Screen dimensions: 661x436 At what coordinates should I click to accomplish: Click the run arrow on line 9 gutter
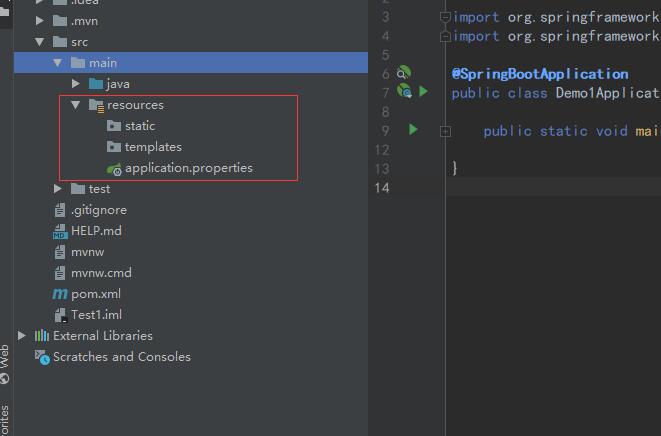[x=413, y=130]
